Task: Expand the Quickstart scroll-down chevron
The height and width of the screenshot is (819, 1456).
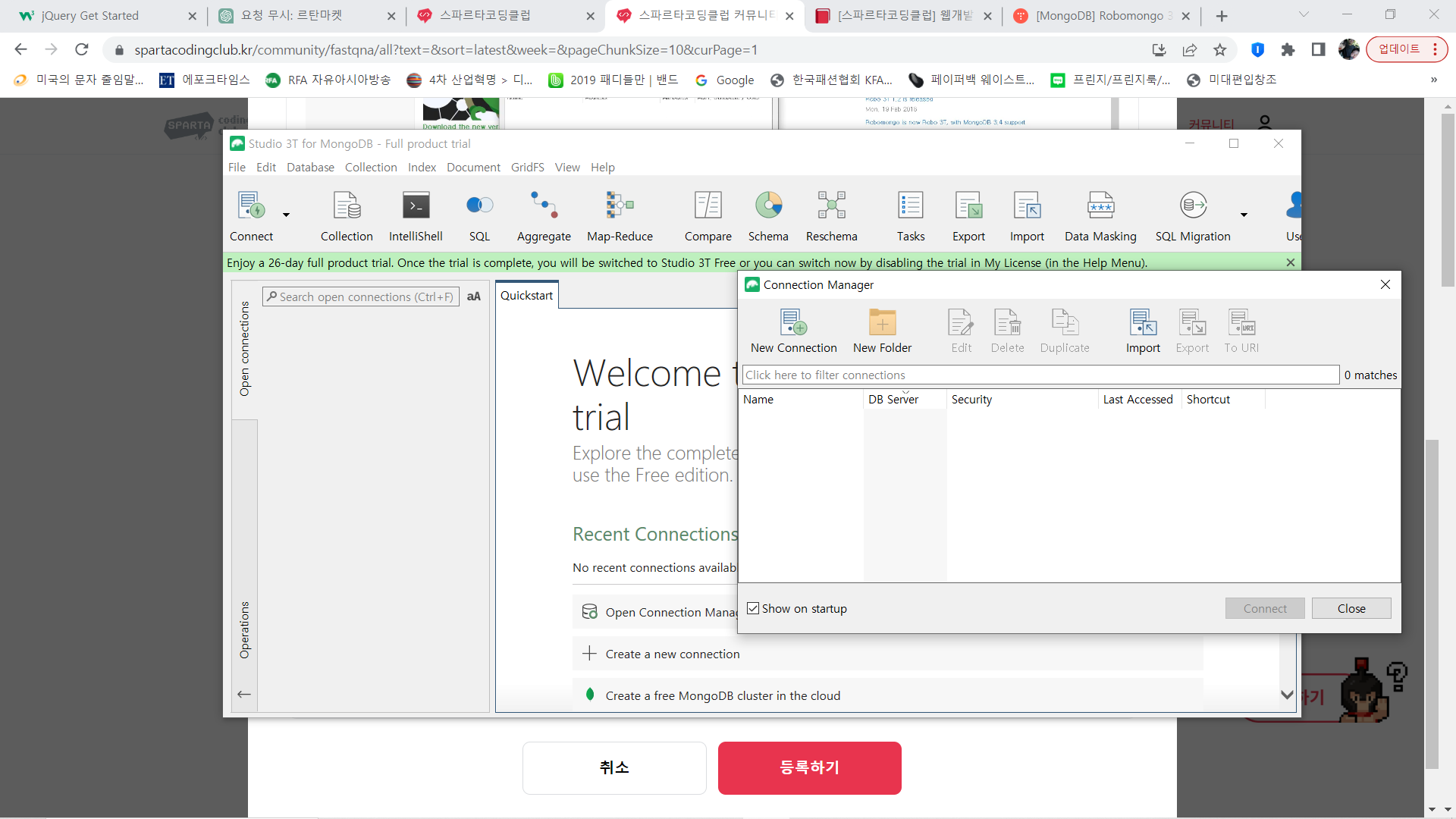Action: coord(1287,695)
